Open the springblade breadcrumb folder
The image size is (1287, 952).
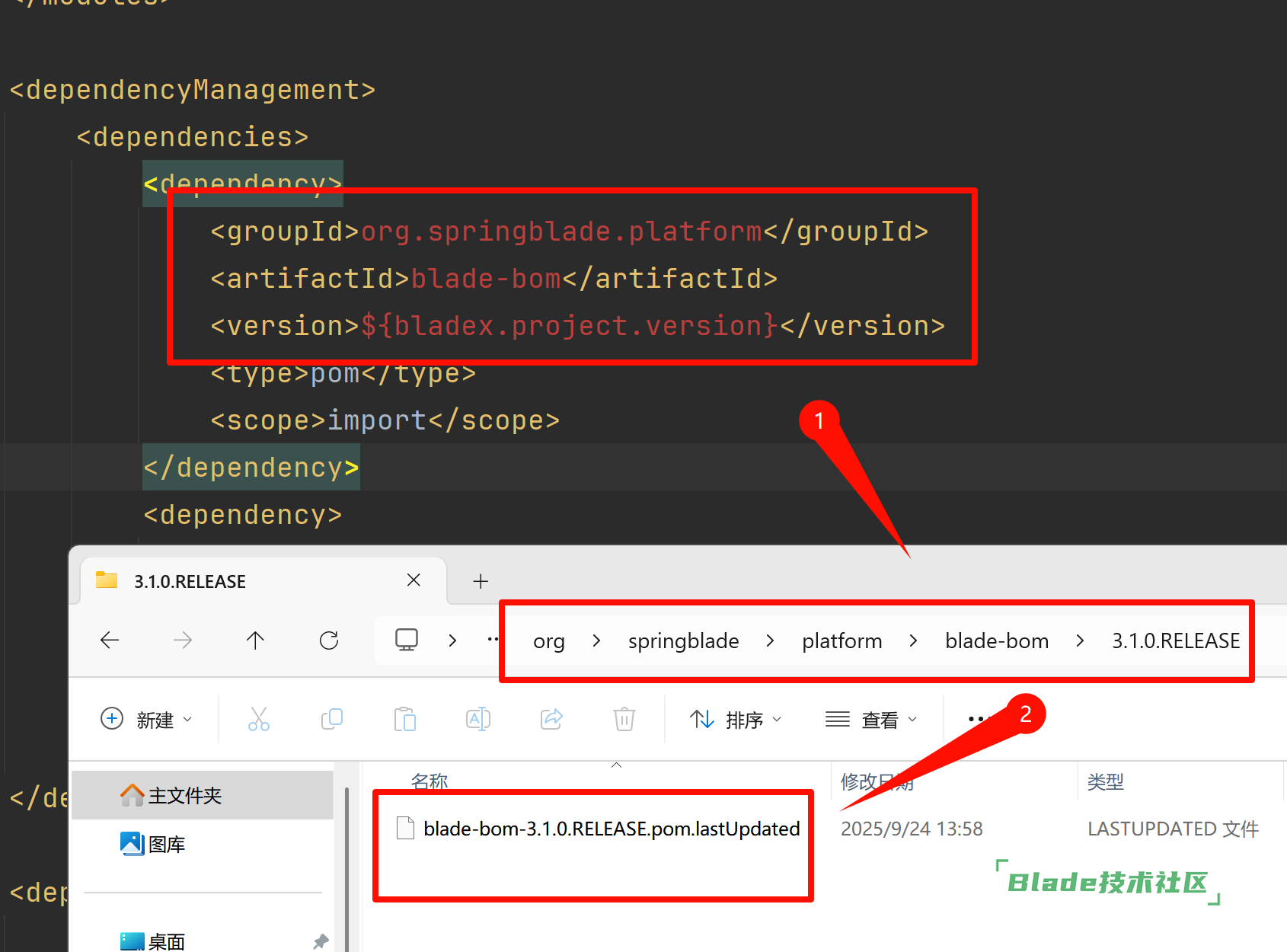683,641
